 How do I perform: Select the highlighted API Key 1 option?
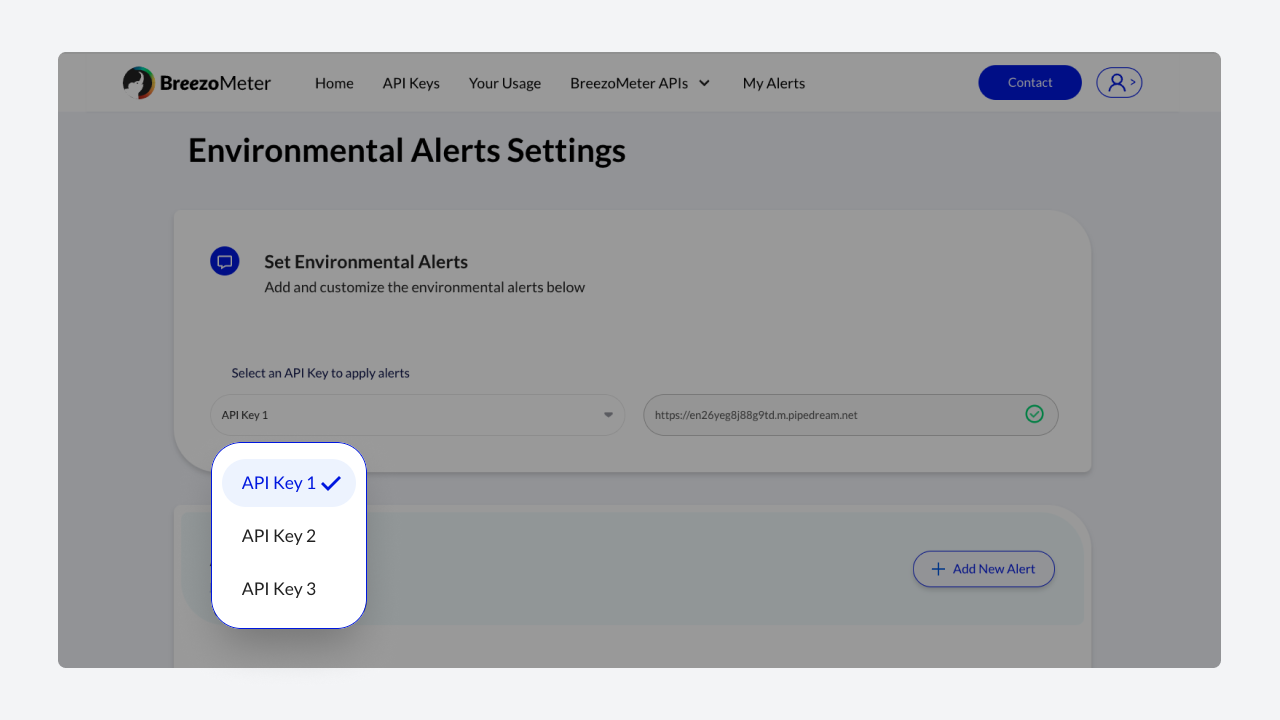[279, 483]
